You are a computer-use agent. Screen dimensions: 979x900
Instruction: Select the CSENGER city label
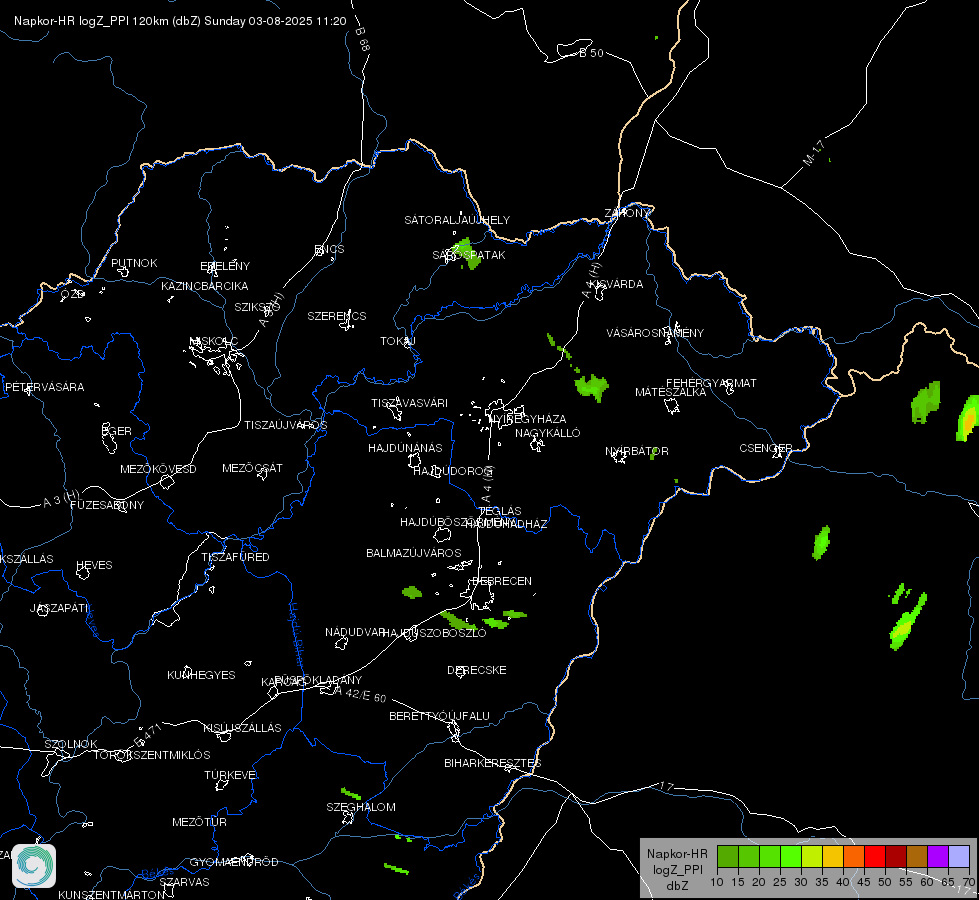coord(765,448)
